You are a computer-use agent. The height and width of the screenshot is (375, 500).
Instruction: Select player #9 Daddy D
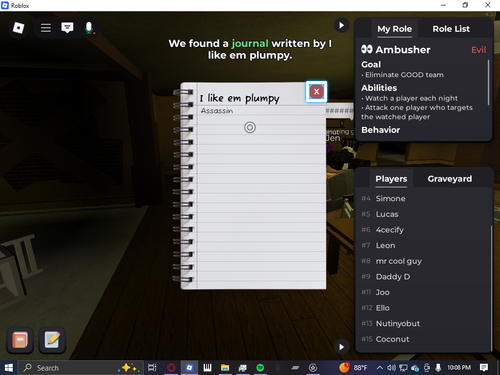(423, 277)
